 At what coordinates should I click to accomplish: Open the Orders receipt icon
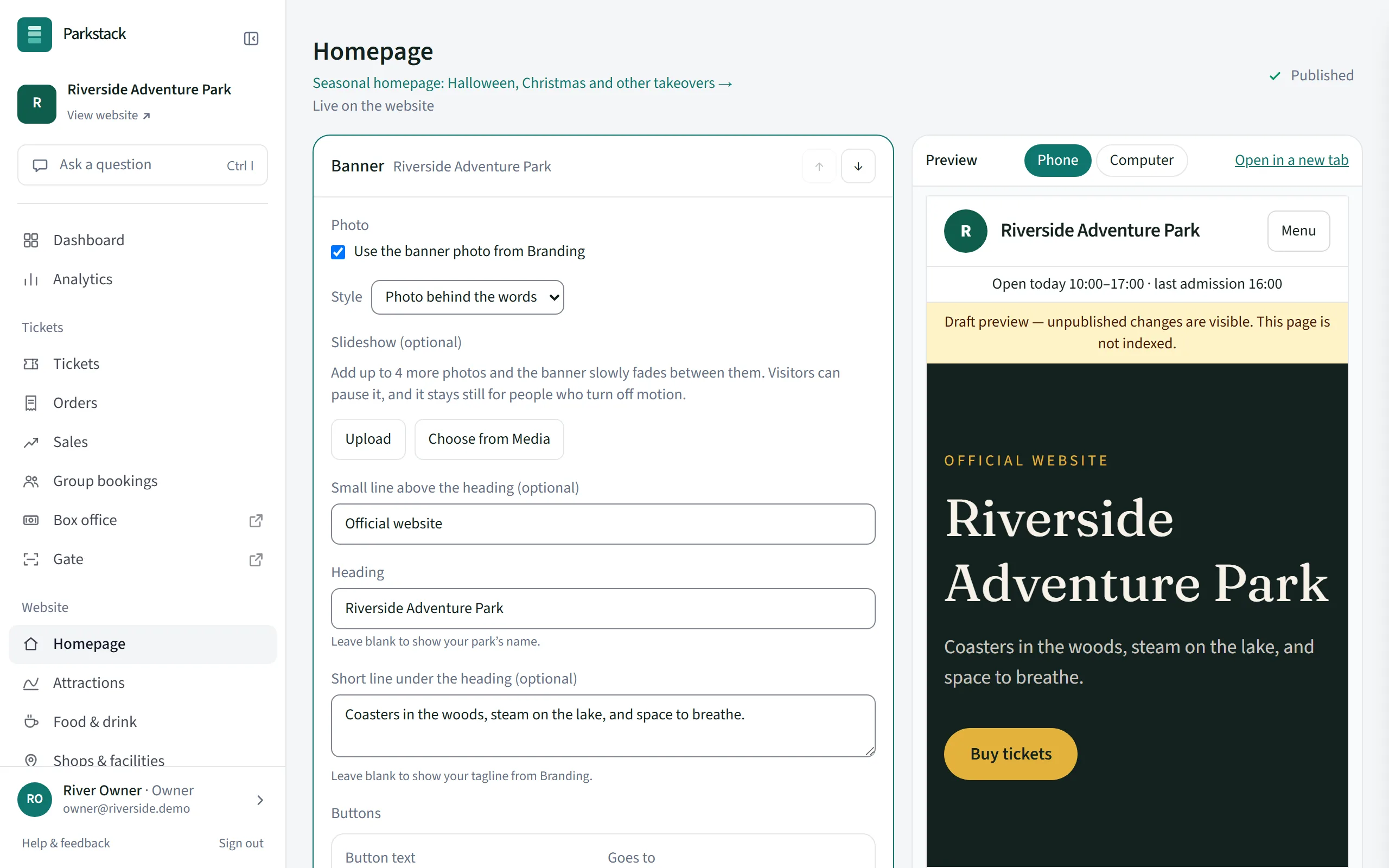pyautogui.click(x=31, y=403)
